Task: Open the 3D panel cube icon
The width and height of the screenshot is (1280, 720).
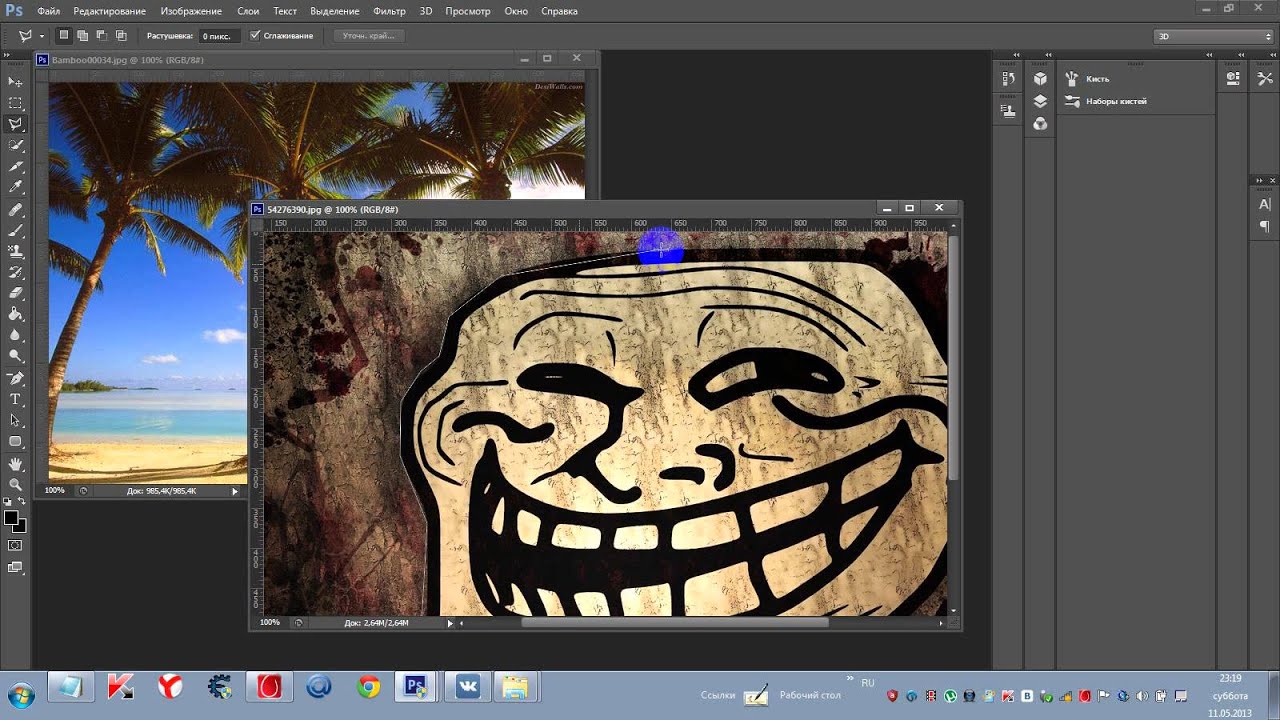Action: coord(1040,79)
